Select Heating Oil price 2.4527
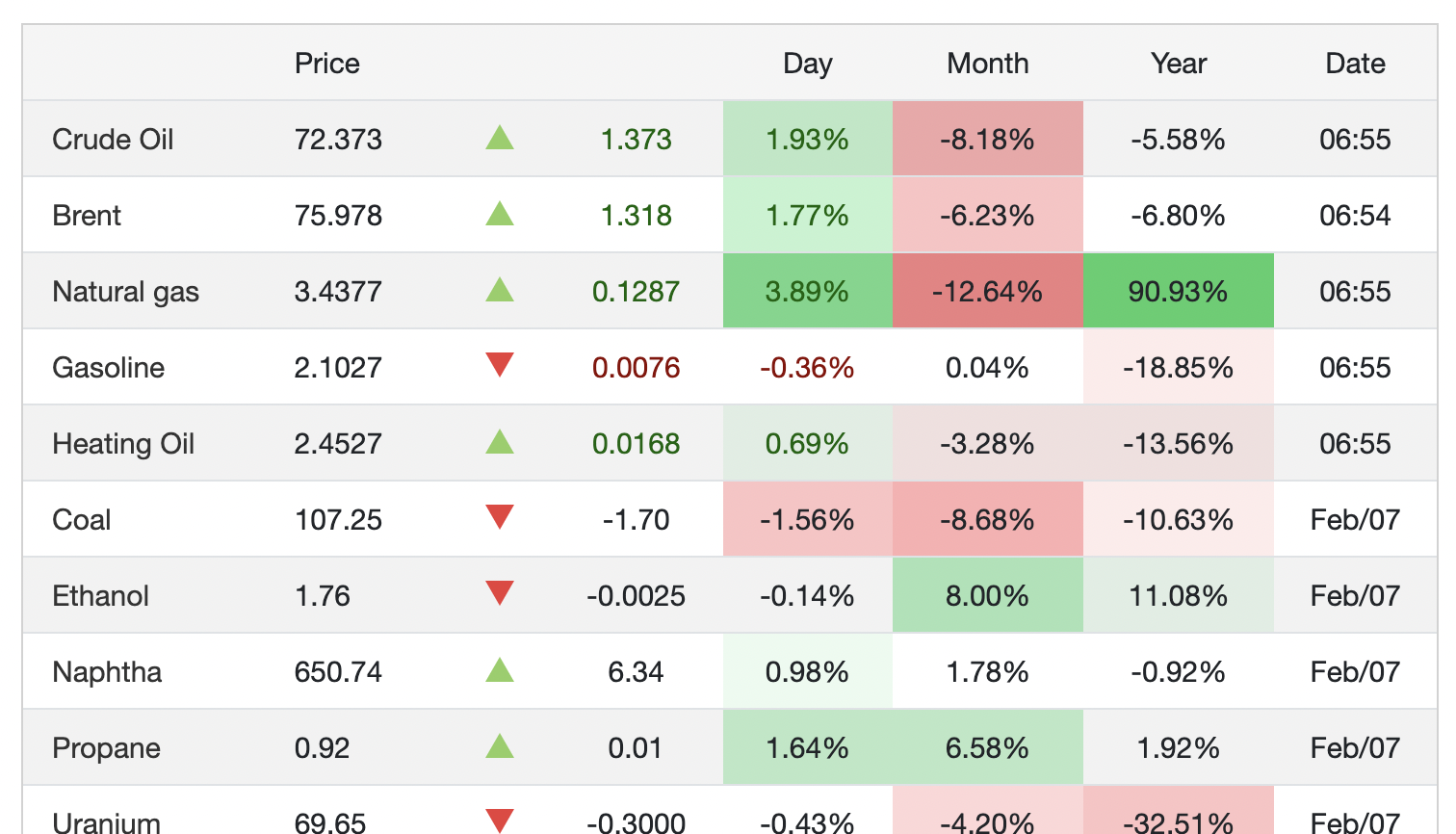 pos(338,444)
